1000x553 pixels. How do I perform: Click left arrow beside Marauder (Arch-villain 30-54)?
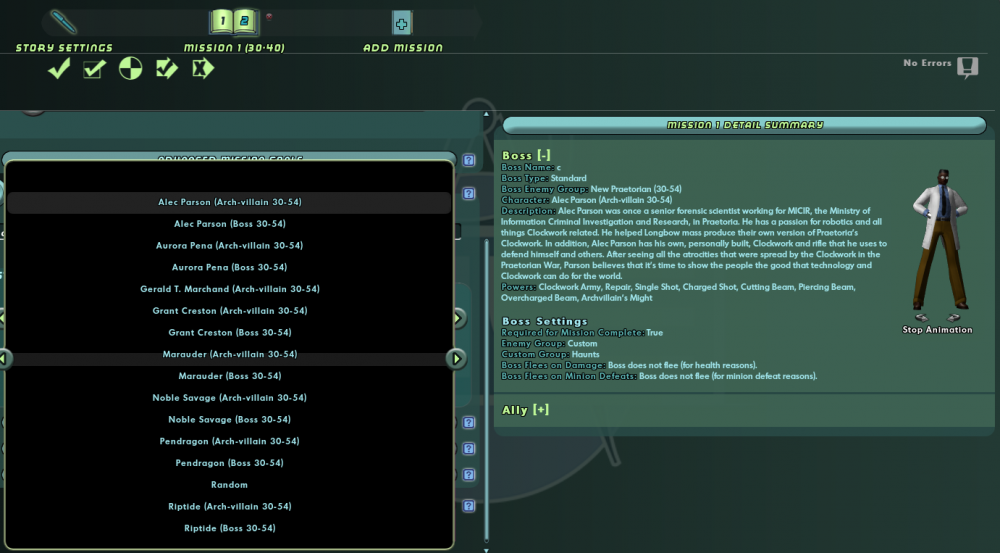click(4, 358)
